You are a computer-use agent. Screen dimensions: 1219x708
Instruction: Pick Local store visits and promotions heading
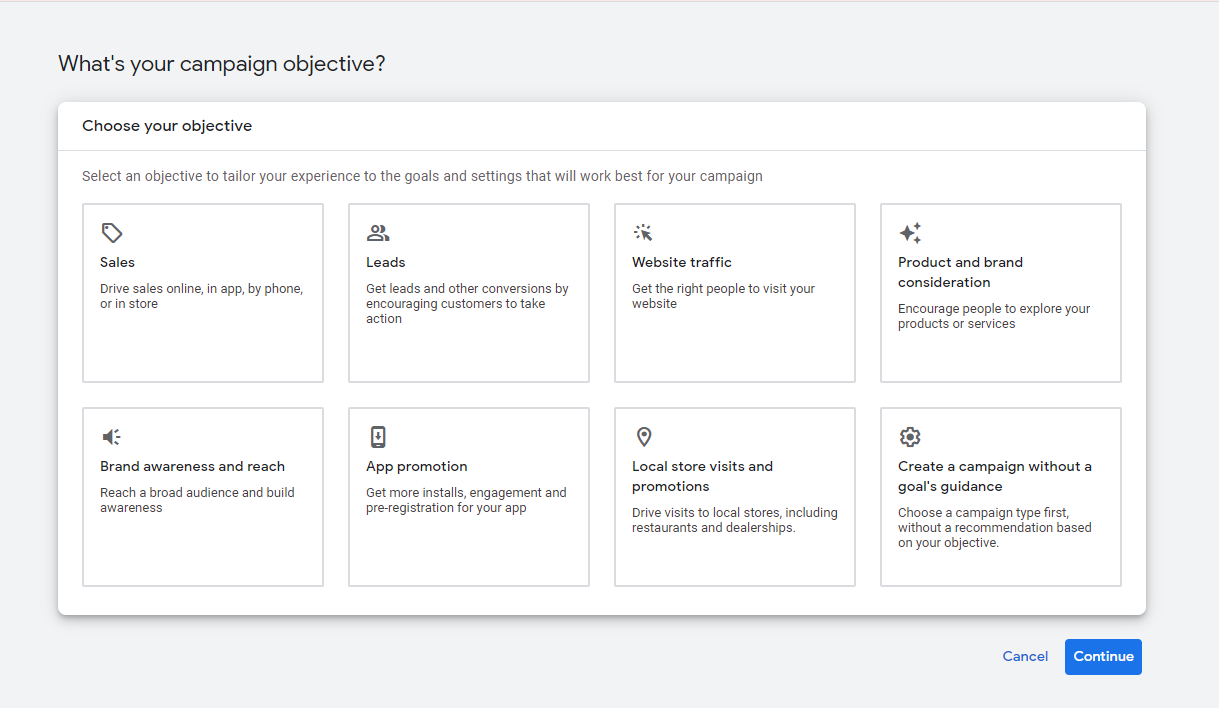(x=702, y=476)
